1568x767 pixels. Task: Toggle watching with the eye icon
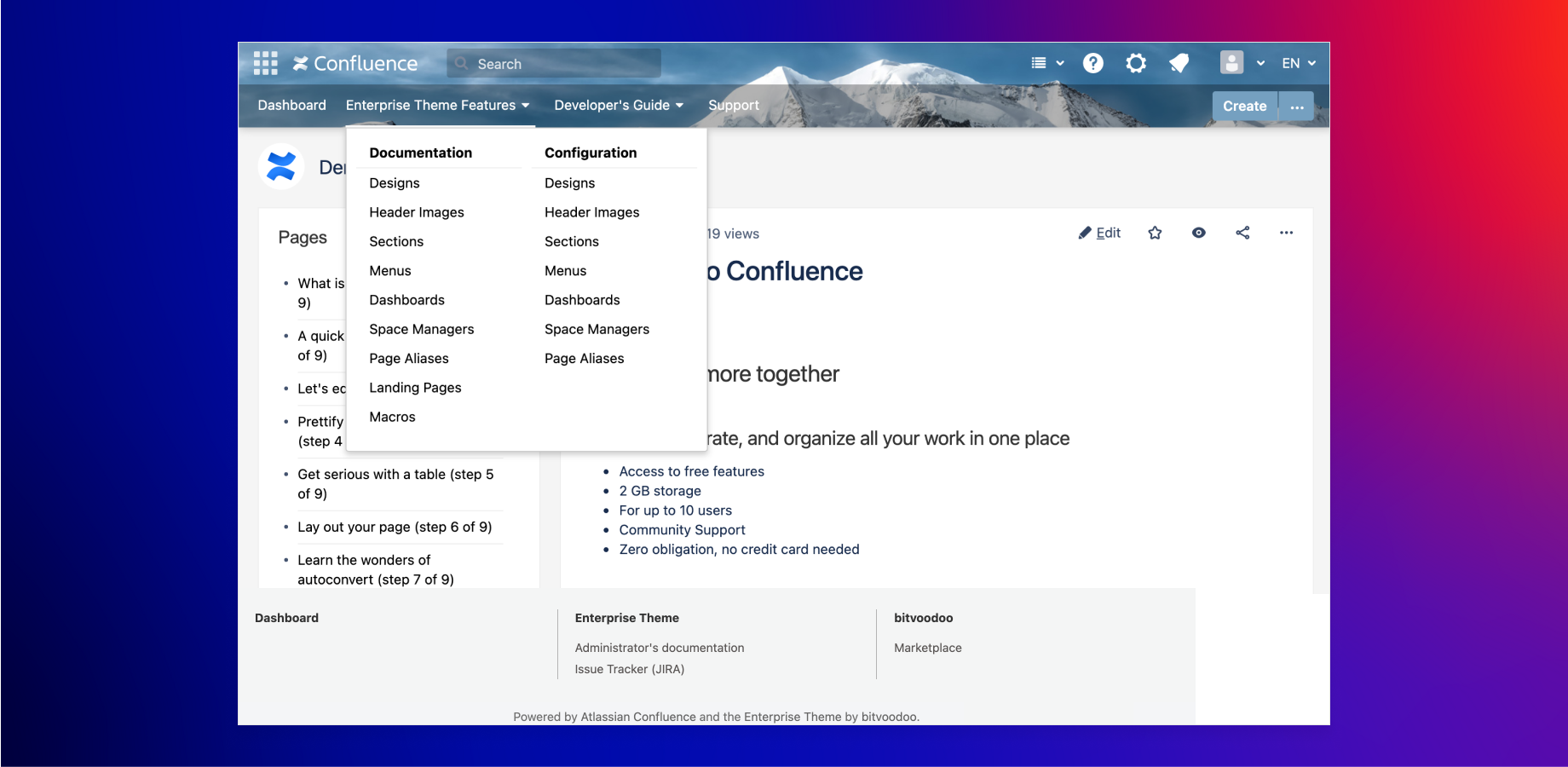(1199, 233)
